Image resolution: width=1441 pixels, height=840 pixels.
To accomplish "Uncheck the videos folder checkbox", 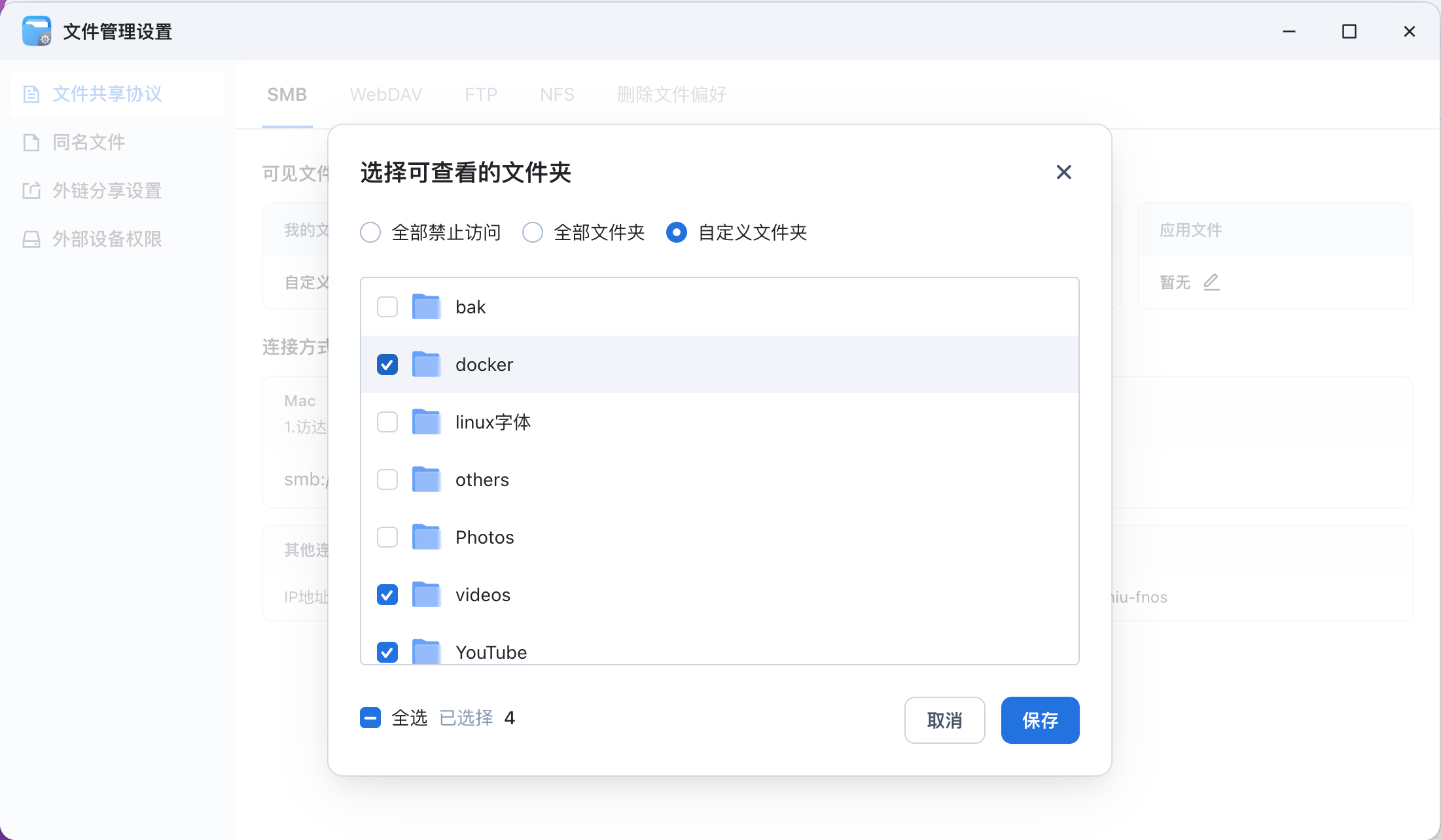I will [x=387, y=595].
